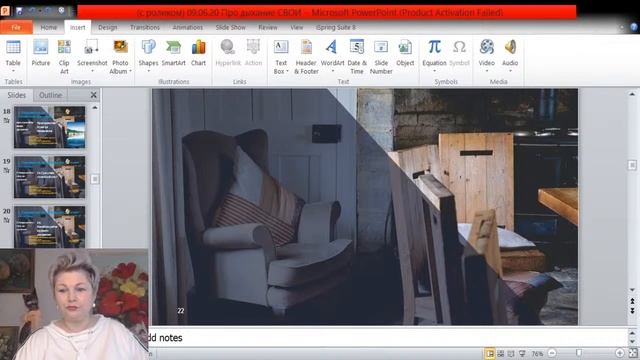Viewport: 640px width, 360px height.
Task: Open the Text Box dropdown arrow
Action: click(x=287, y=71)
